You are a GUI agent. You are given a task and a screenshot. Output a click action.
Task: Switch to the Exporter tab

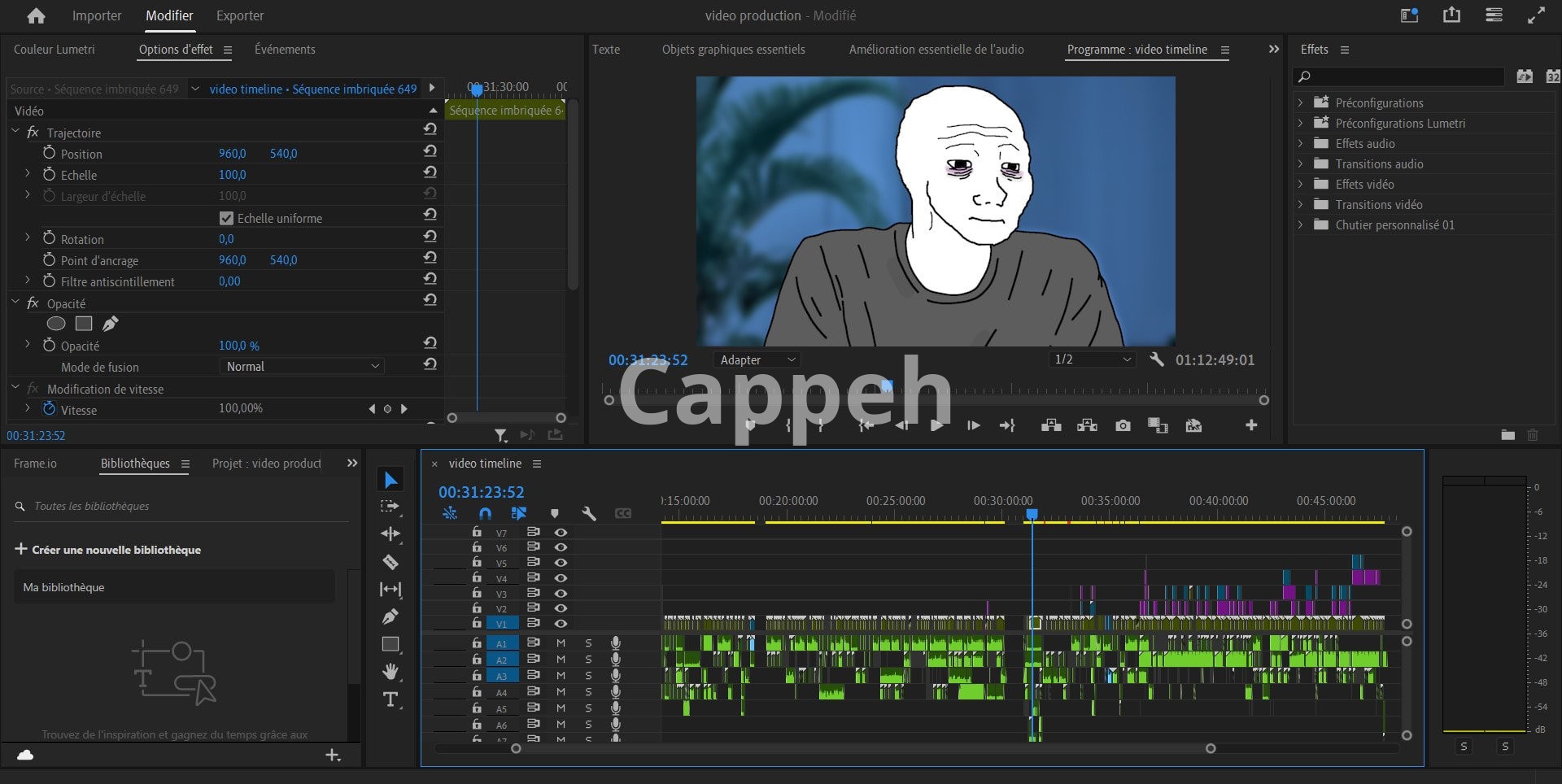tap(239, 15)
